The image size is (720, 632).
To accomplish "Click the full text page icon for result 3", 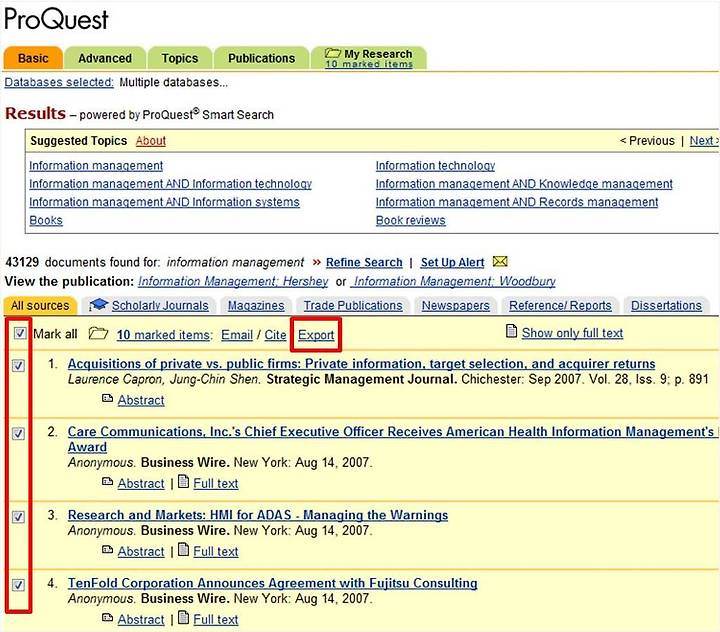I will (x=183, y=549).
